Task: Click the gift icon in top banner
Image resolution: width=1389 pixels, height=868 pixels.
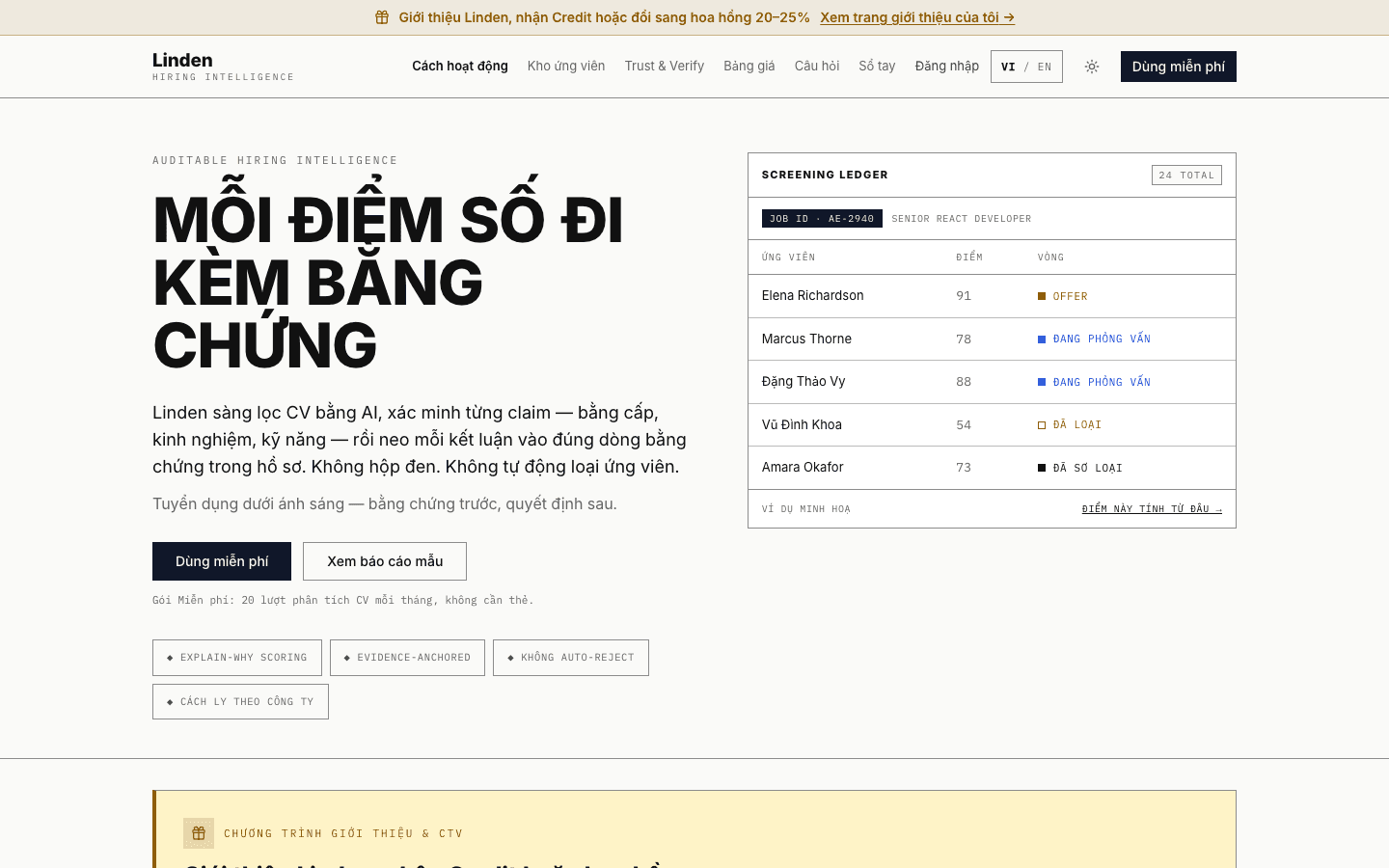Action: point(382,17)
